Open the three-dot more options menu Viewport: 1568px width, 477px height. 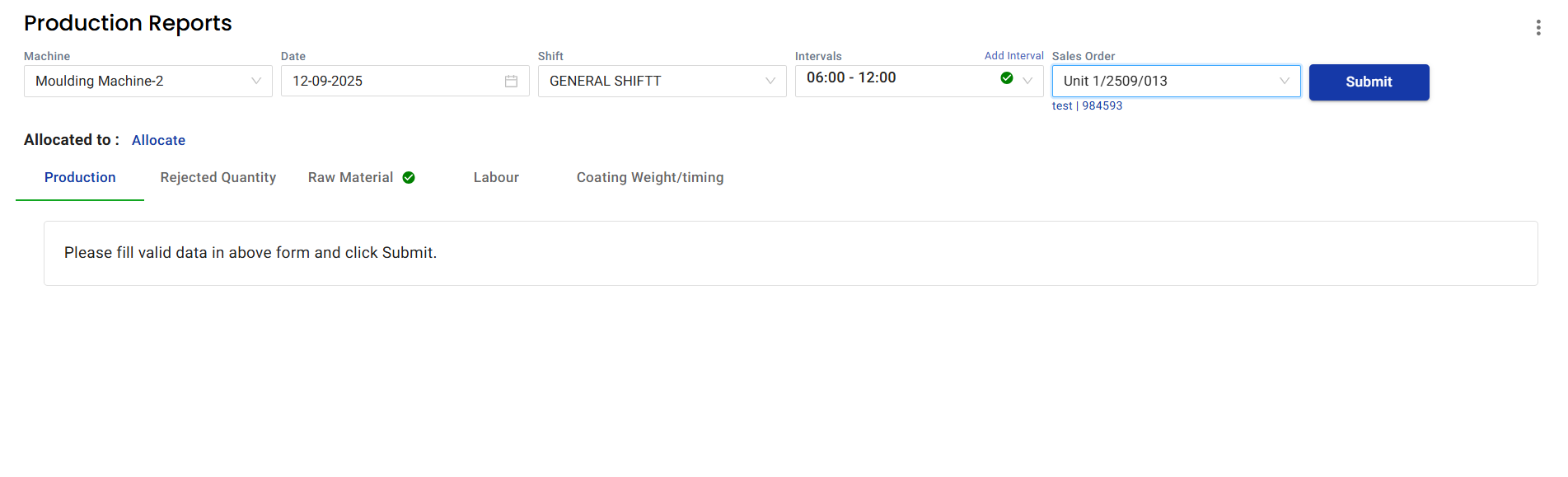click(1538, 28)
